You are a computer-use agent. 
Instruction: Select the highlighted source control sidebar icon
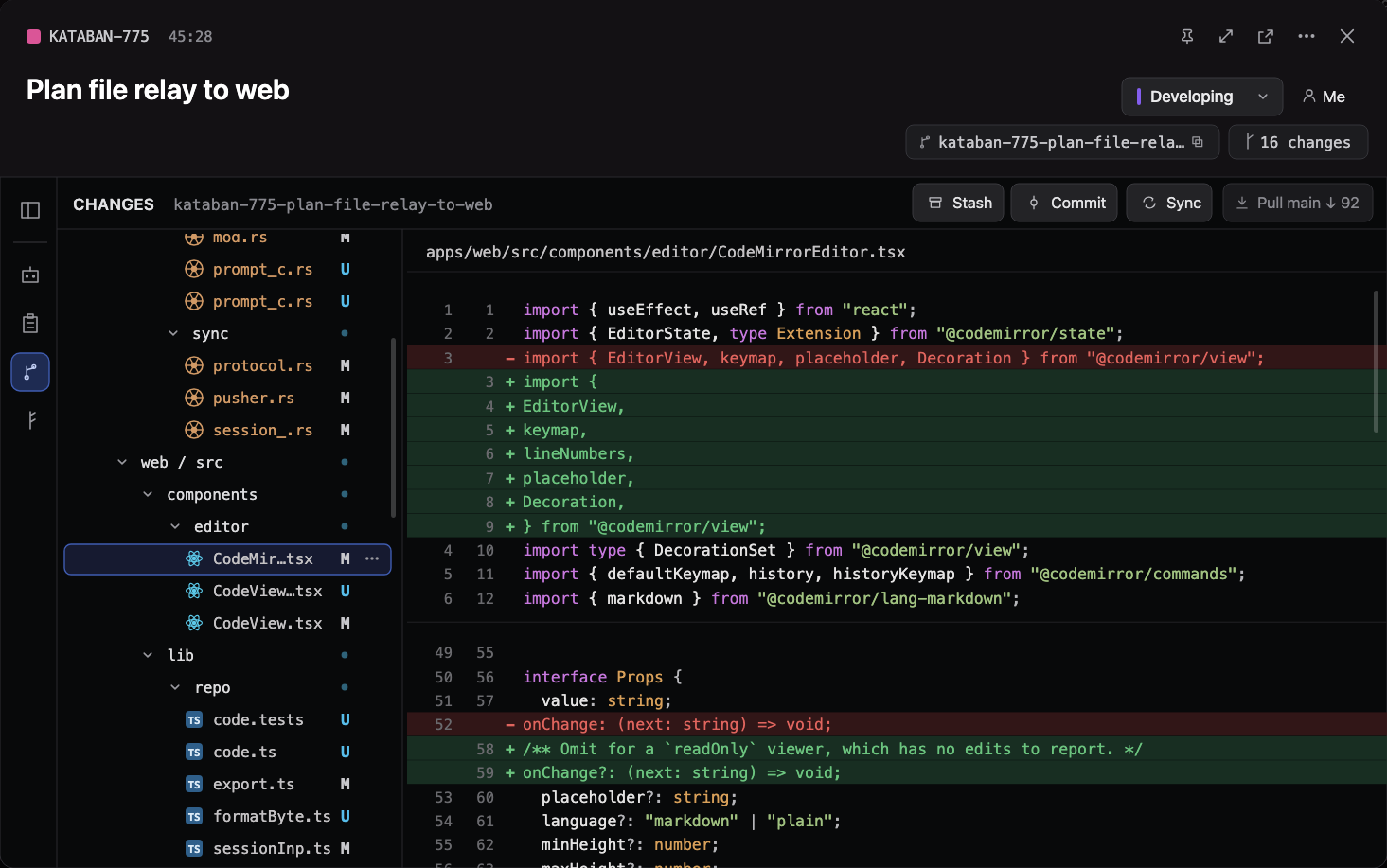click(30, 372)
